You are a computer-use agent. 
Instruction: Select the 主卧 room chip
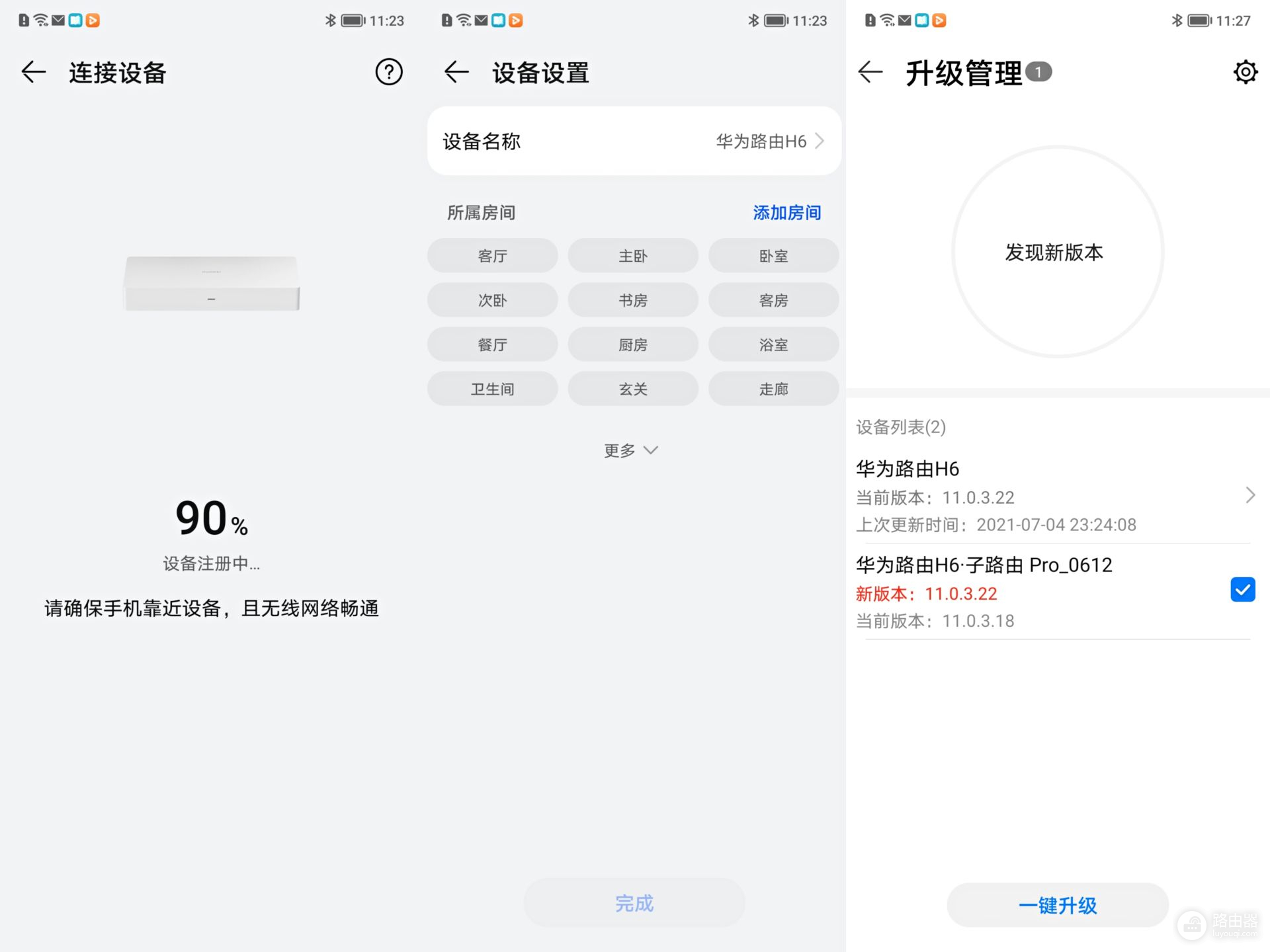pos(633,256)
